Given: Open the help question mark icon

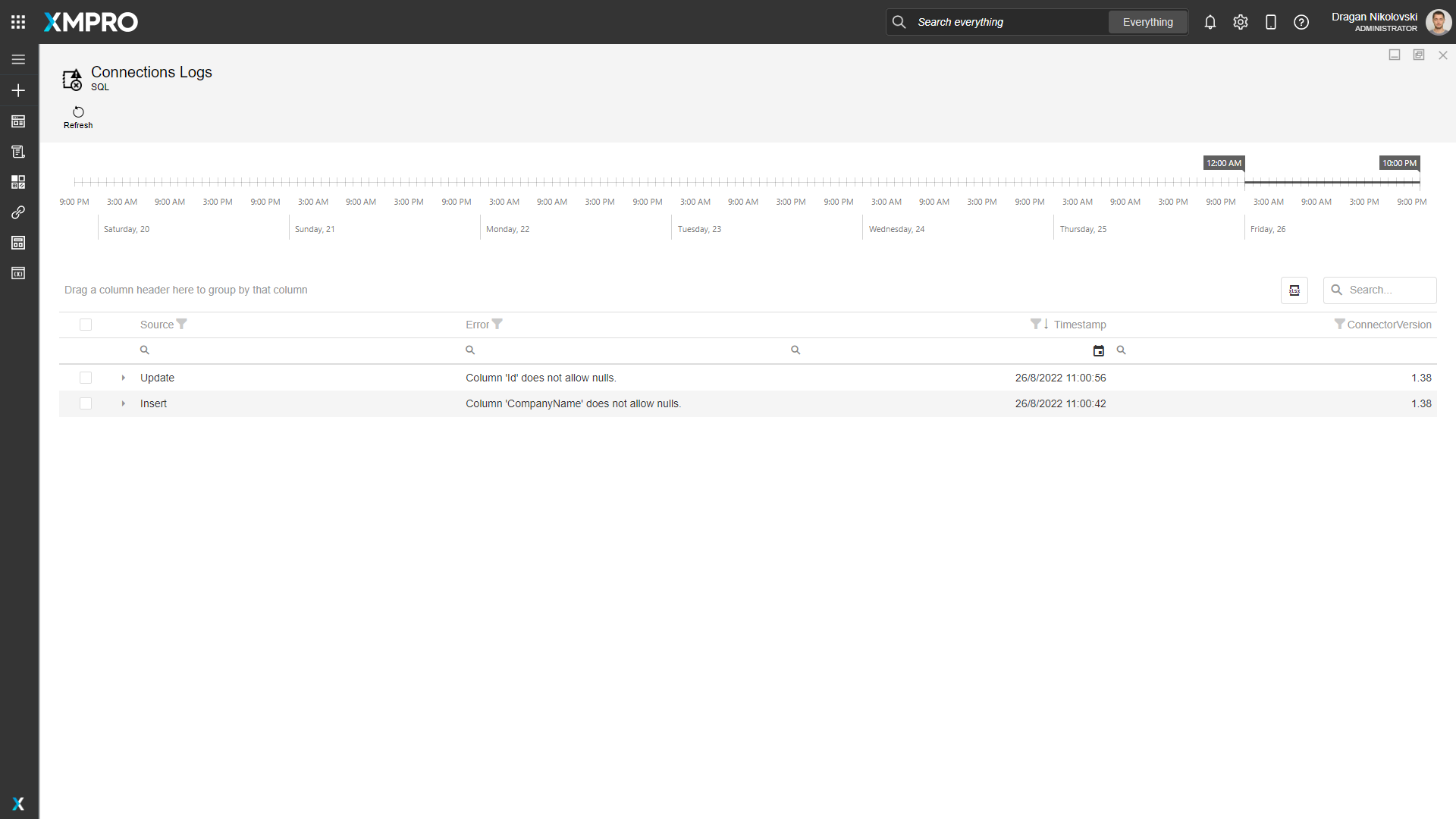Looking at the screenshot, I should pos(1301,22).
